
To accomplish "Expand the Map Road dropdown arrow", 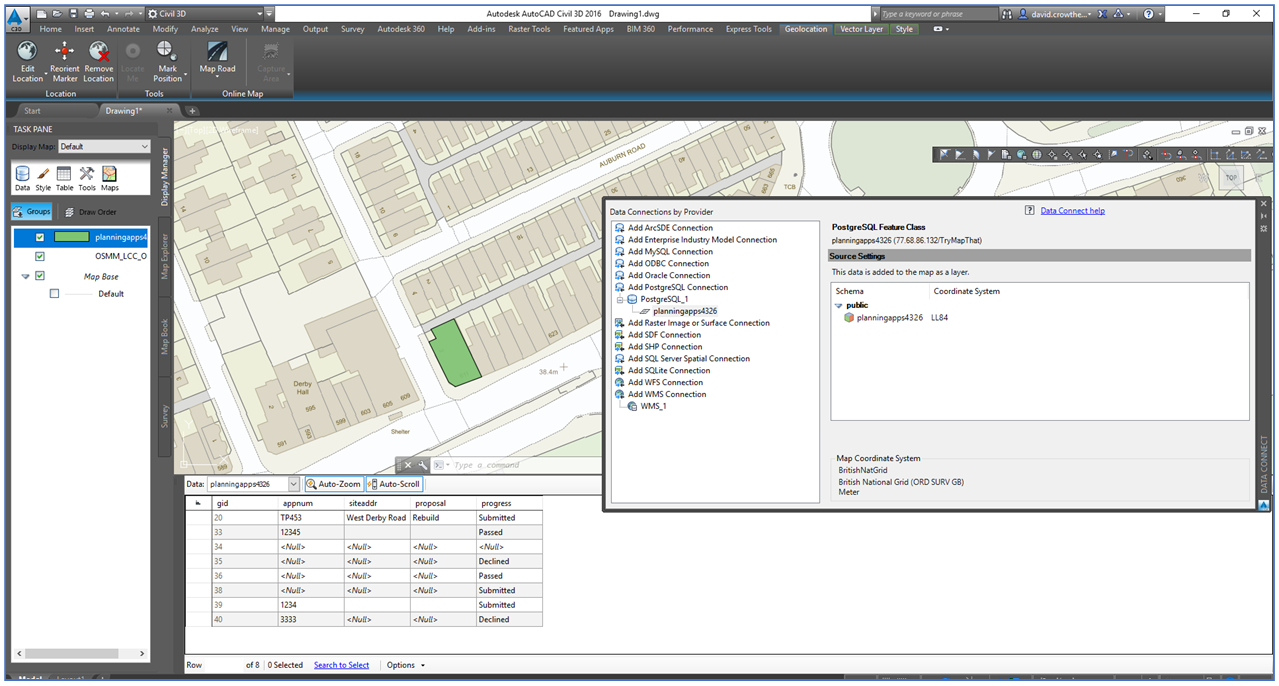I will click(x=218, y=78).
